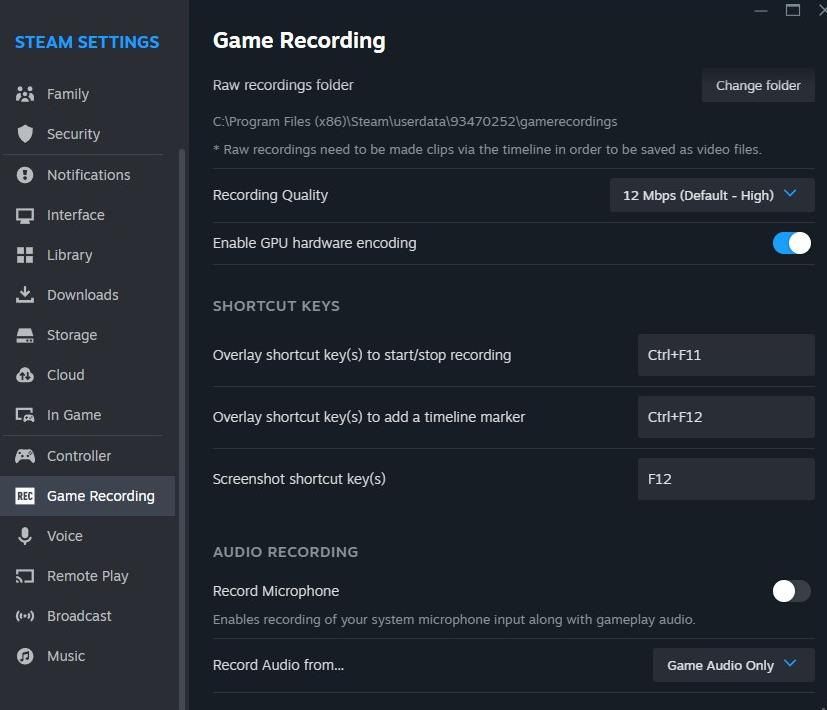Open the Recording Quality dropdown

711,195
